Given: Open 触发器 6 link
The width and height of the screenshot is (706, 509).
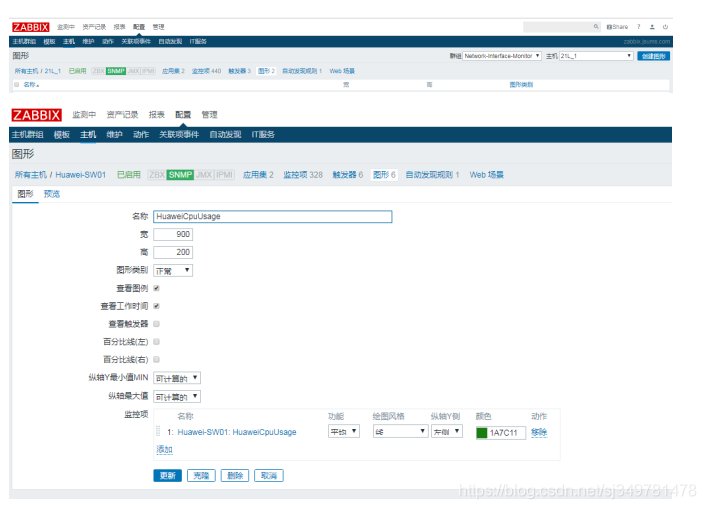Looking at the screenshot, I should click(x=348, y=175).
